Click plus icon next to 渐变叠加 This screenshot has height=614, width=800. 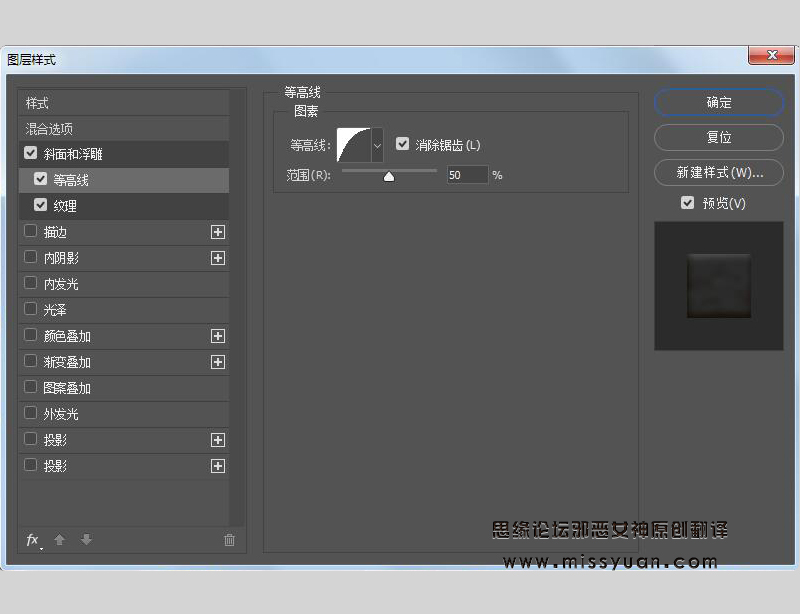tap(218, 362)
